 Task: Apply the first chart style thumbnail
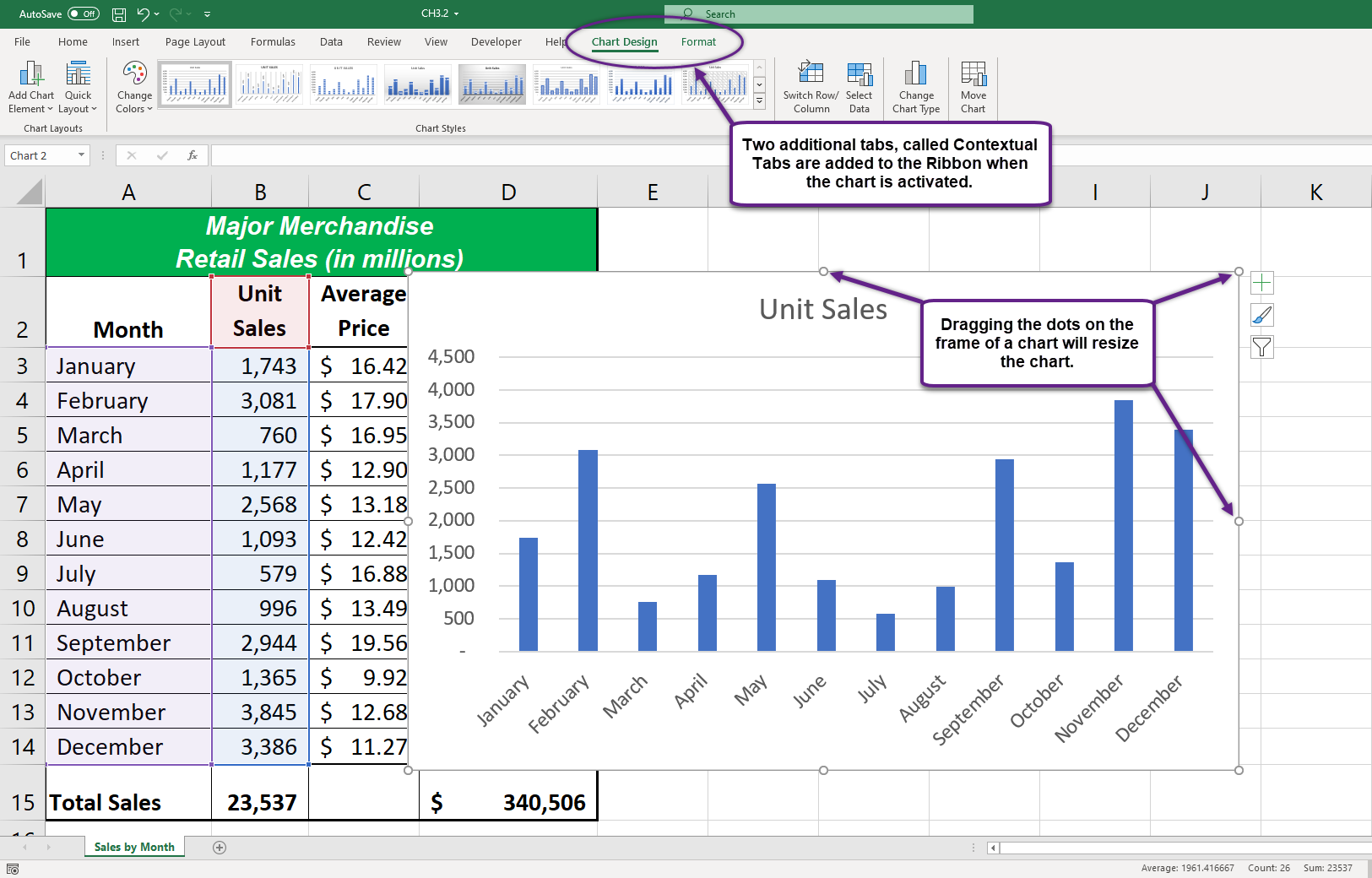[x=195, y=84]
